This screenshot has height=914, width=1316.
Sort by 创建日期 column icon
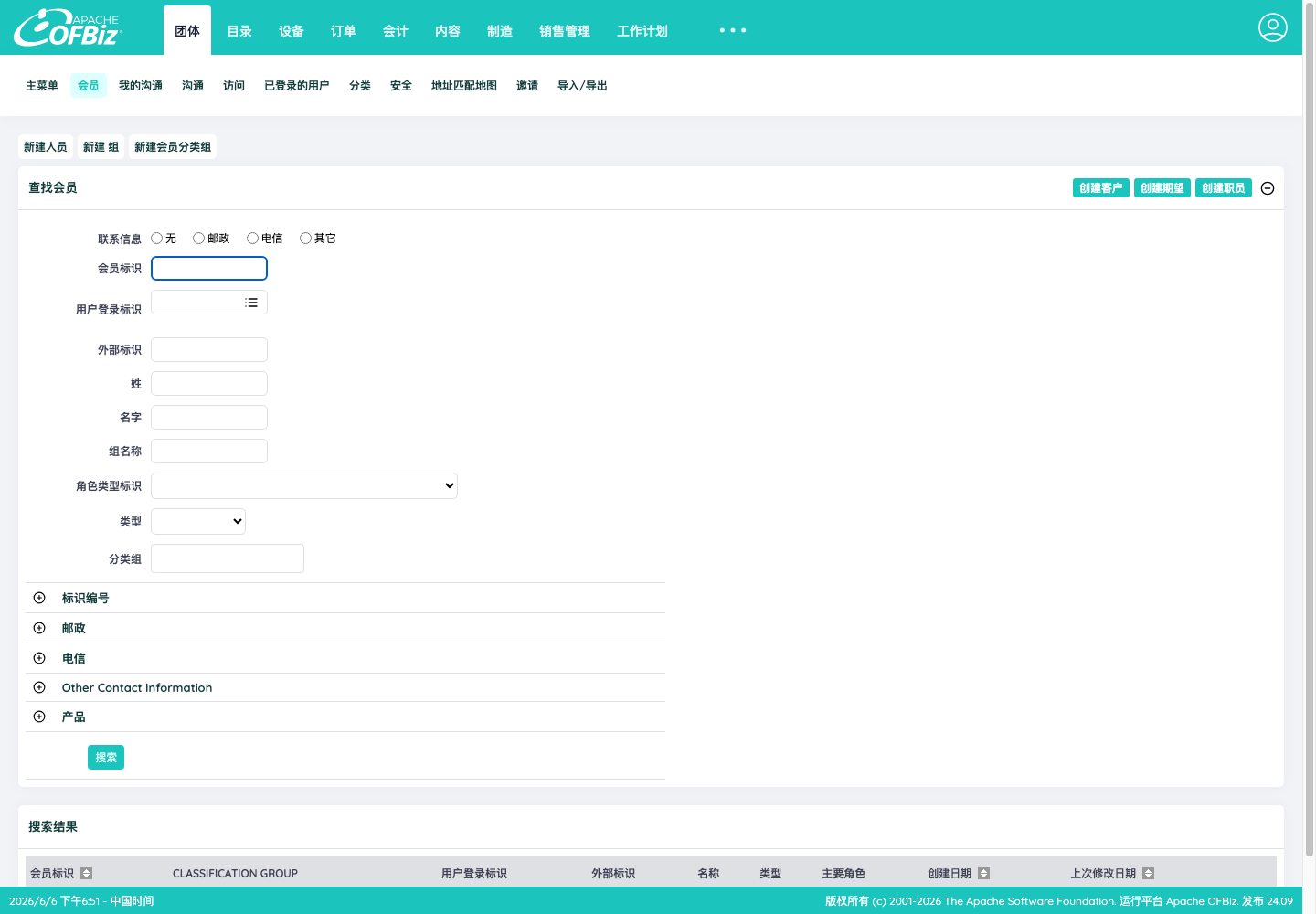tap(984, 874)
